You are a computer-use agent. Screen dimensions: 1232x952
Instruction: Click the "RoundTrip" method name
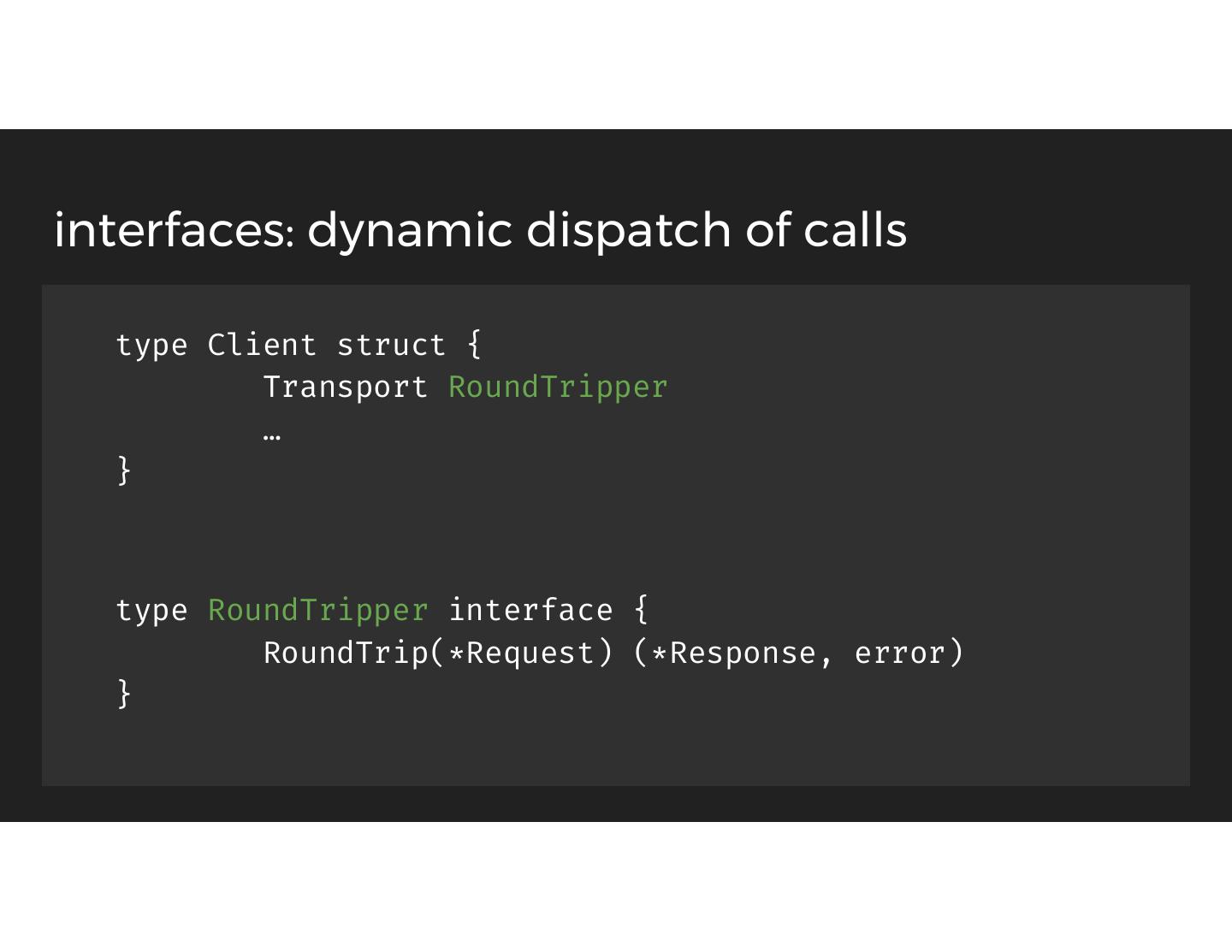pos(346,653)
